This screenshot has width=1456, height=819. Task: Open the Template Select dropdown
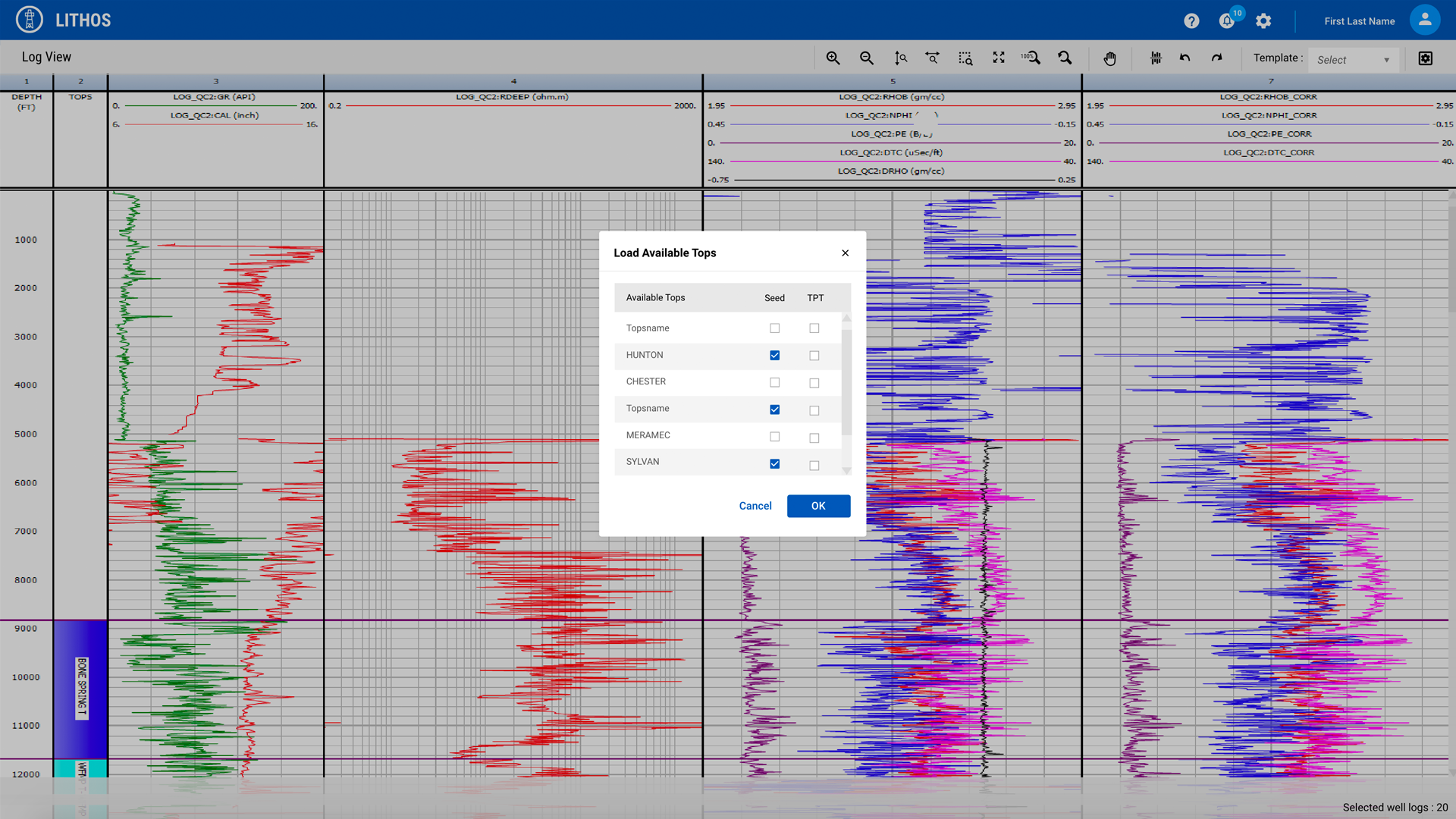tap(1353, 60)
